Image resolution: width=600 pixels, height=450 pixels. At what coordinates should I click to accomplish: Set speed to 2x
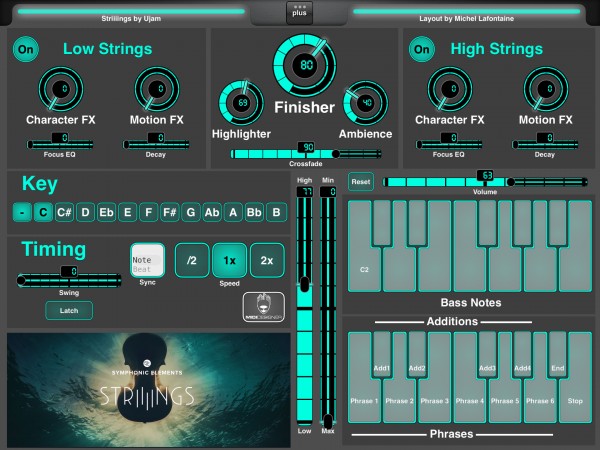pyautogui.click(x=267, y=260)
